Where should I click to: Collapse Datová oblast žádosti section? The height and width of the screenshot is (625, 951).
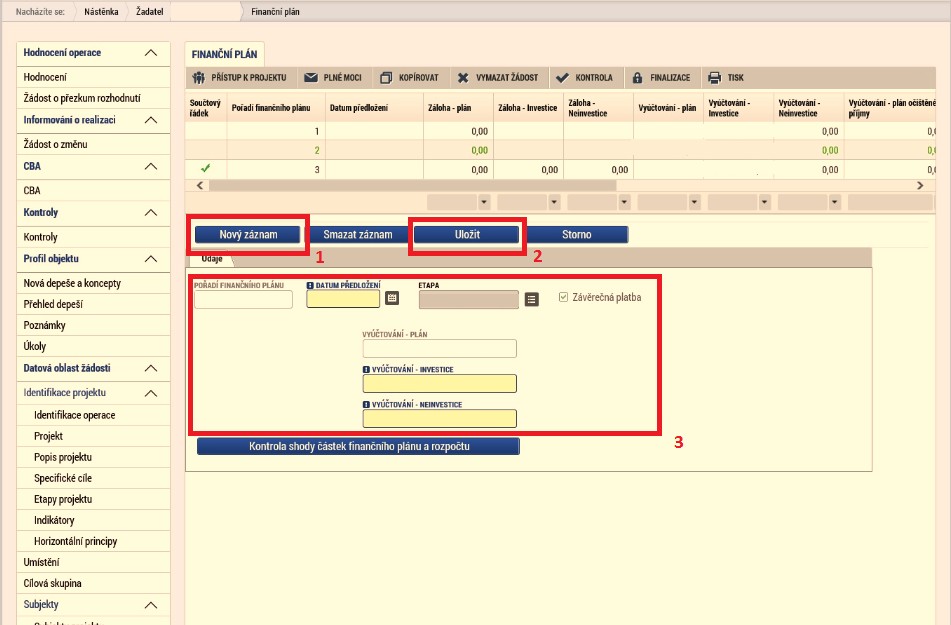point(151,368)
